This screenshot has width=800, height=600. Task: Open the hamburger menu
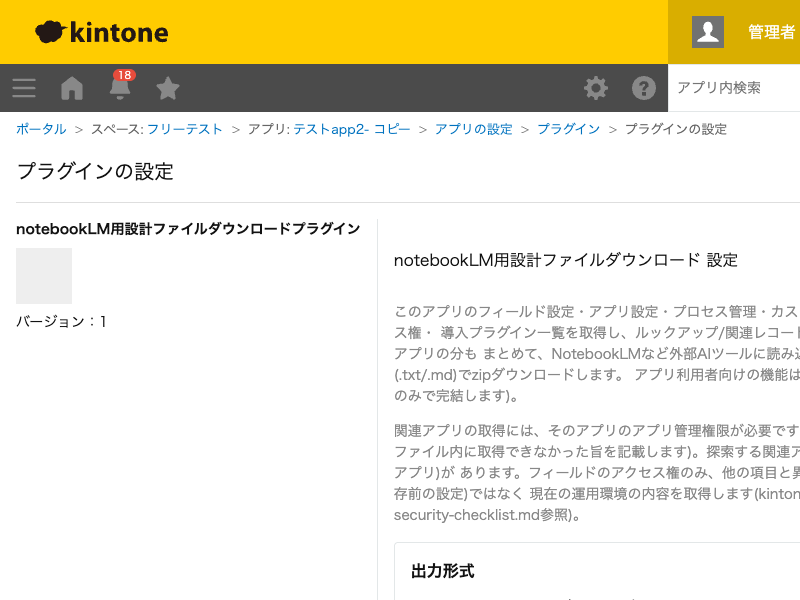tap(24, 88)
